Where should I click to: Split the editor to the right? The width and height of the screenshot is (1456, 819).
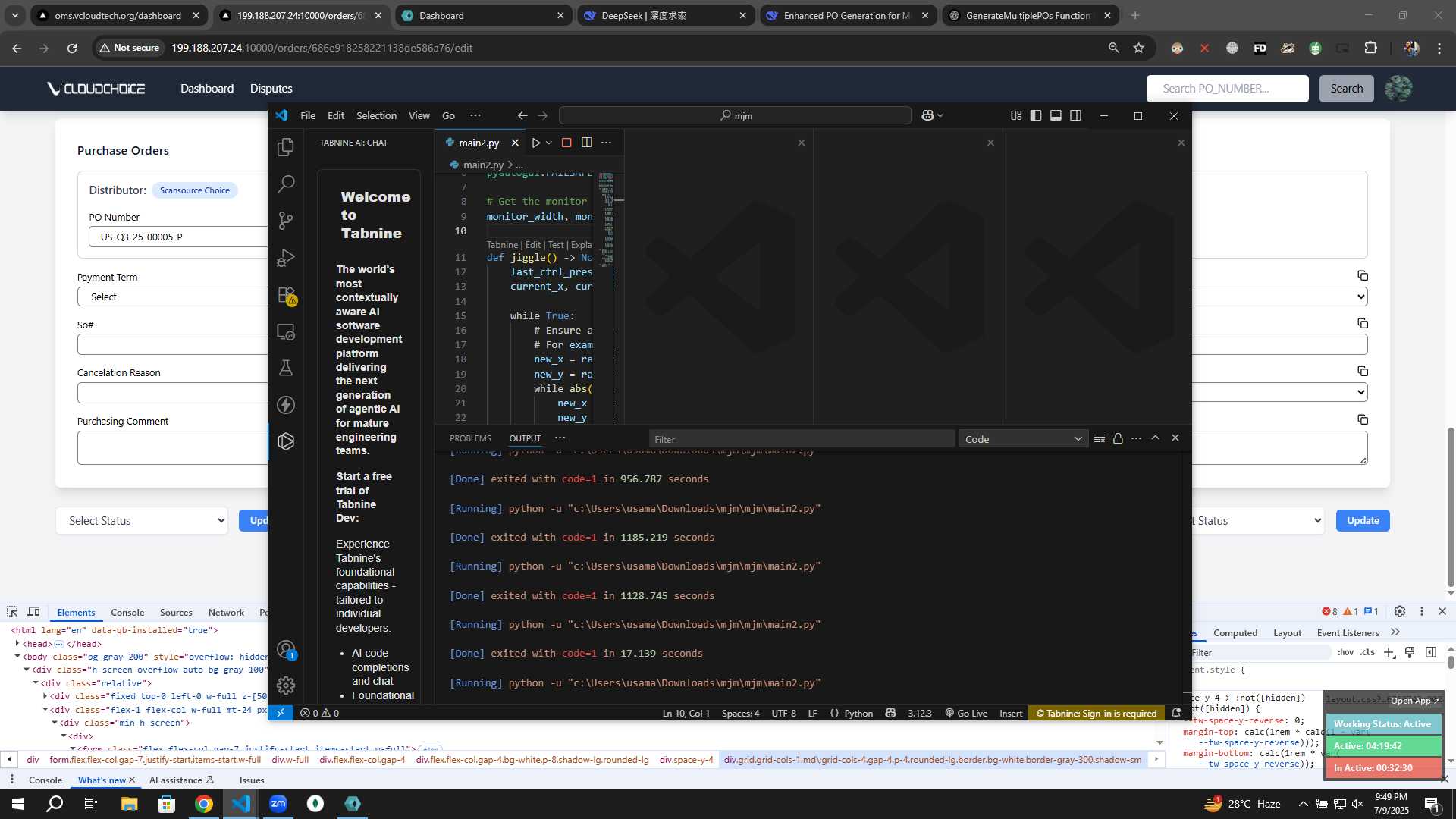click(x=587, y=143)
